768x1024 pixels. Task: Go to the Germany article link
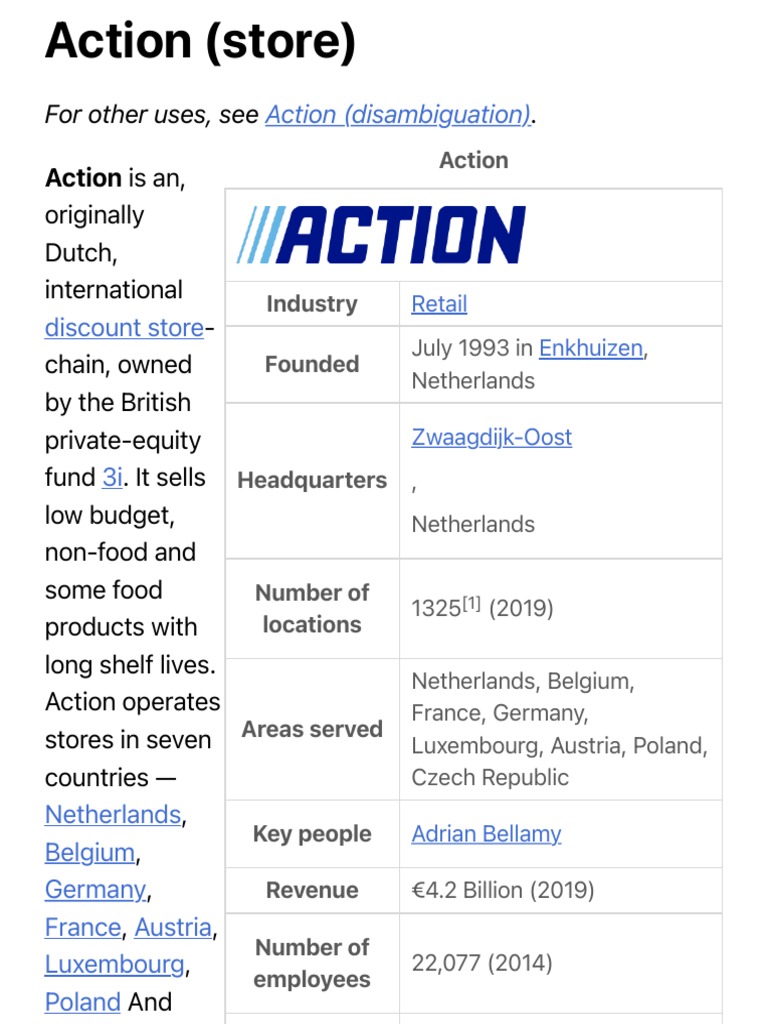[x=95, y=890]
